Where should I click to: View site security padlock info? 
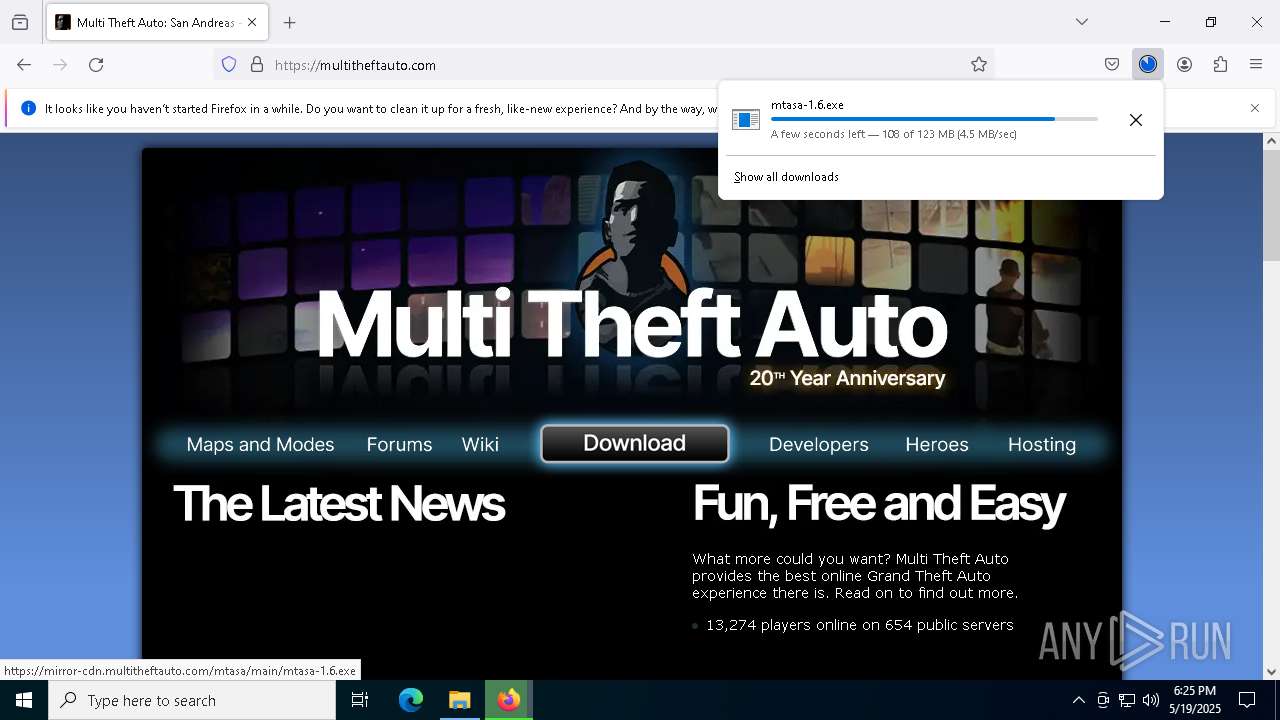pos(257,65)
